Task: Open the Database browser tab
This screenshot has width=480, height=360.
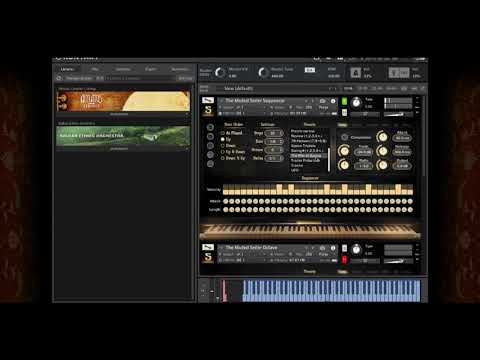Action: pyautogui.click(x=123, y=69)
